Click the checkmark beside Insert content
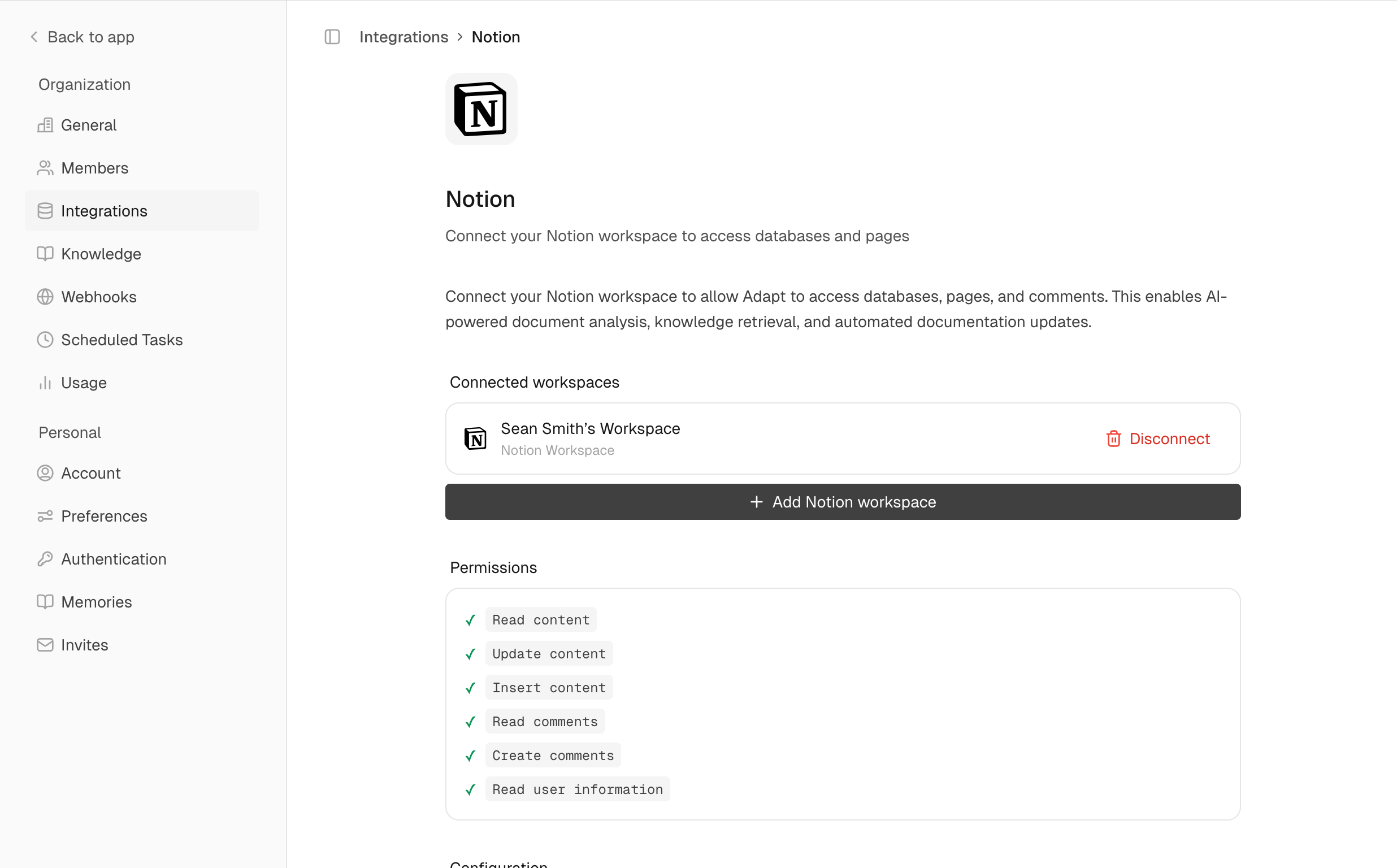Screen dimensions: 1397x868 (x=471, y=688)
